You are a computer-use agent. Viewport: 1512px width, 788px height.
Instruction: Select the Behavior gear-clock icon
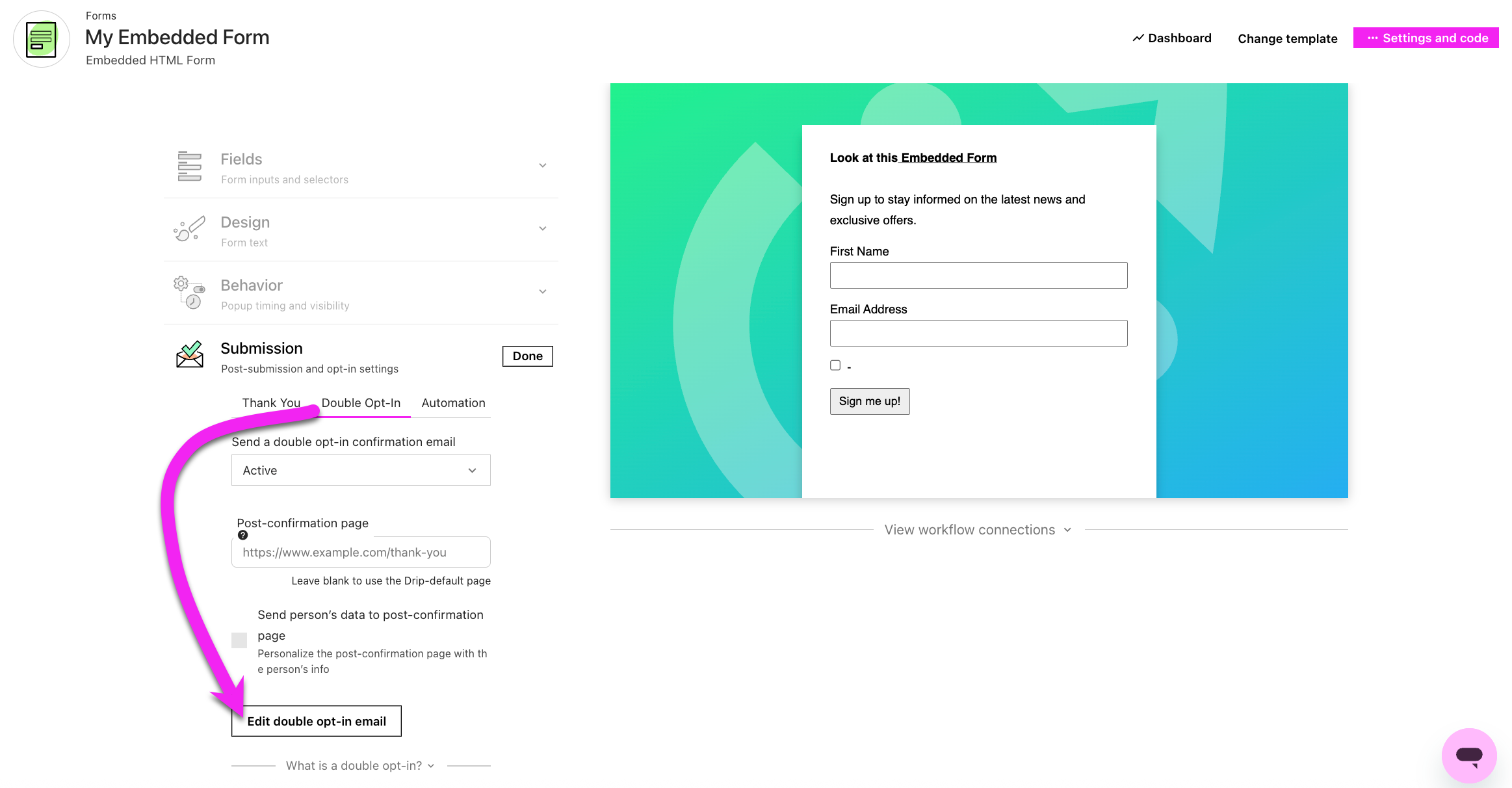[x=188, y=292]
